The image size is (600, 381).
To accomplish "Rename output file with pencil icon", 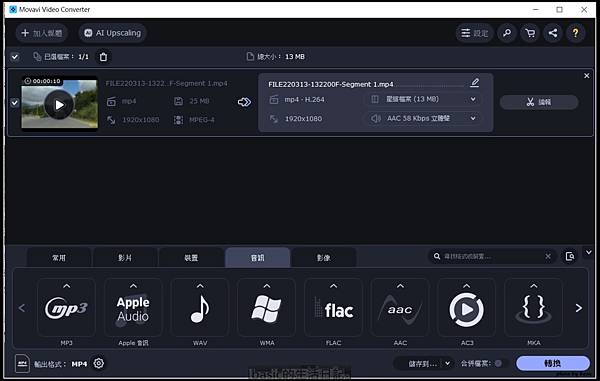I will click(x=474, y=82).
